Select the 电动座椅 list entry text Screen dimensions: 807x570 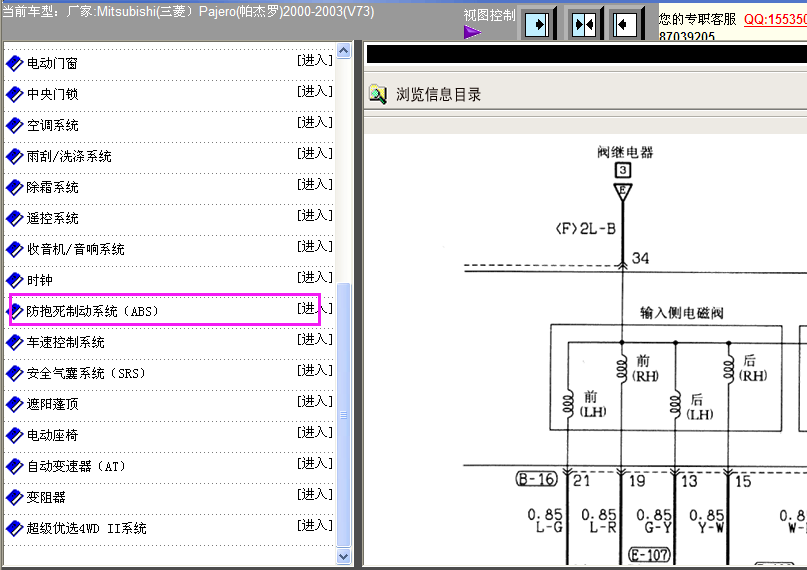(x=52, y=435)
